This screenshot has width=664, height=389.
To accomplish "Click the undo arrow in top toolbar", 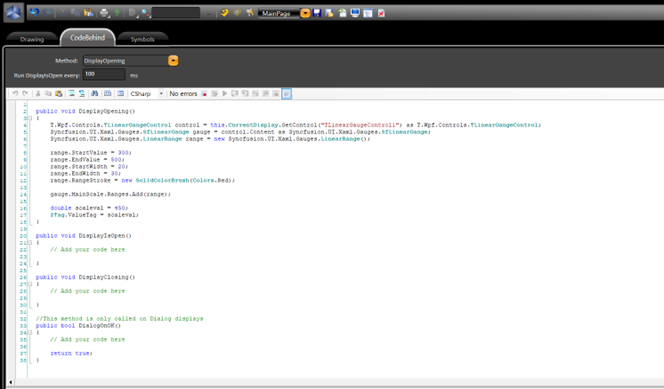I will coord(34,13).
